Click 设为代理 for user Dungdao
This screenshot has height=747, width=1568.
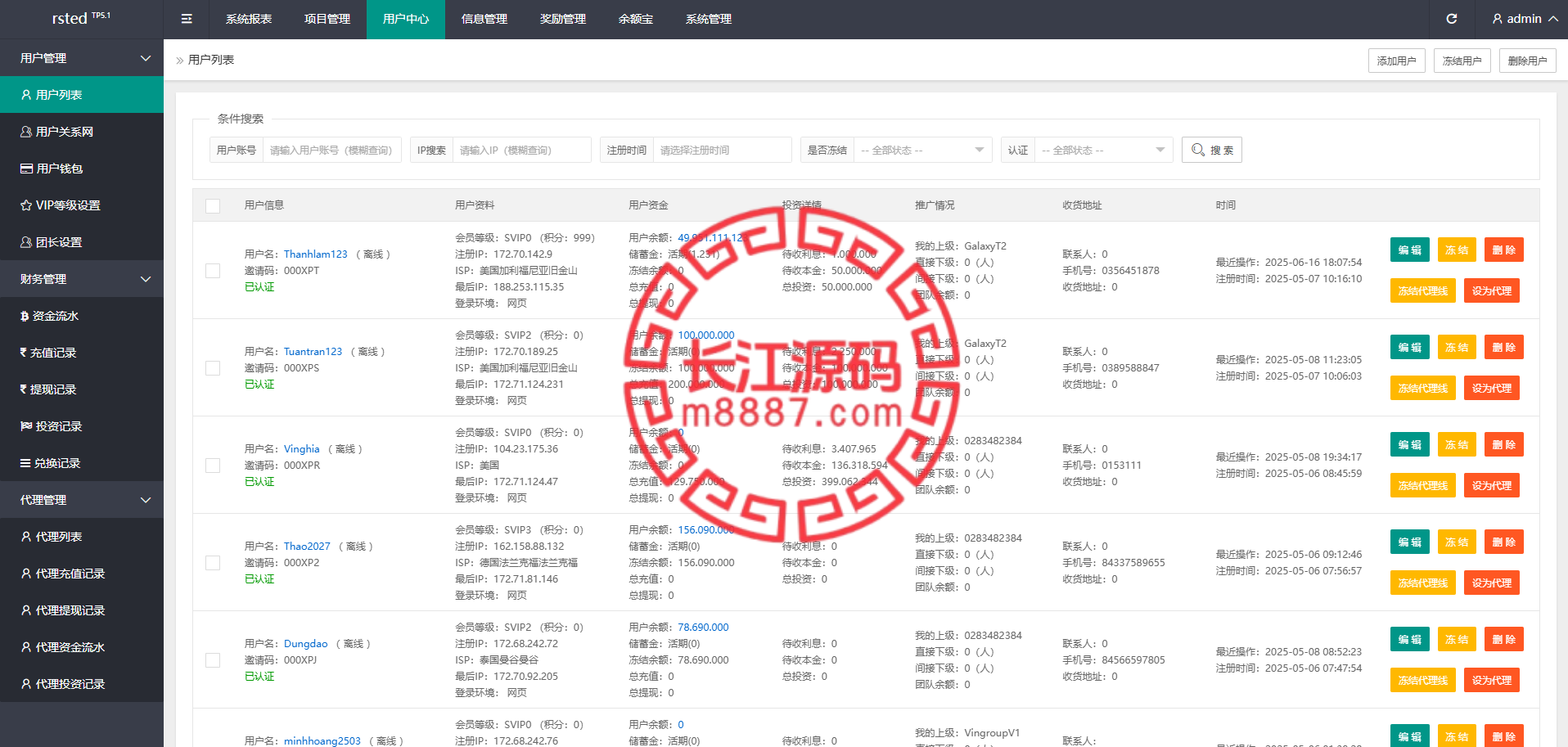[1492, 681]
